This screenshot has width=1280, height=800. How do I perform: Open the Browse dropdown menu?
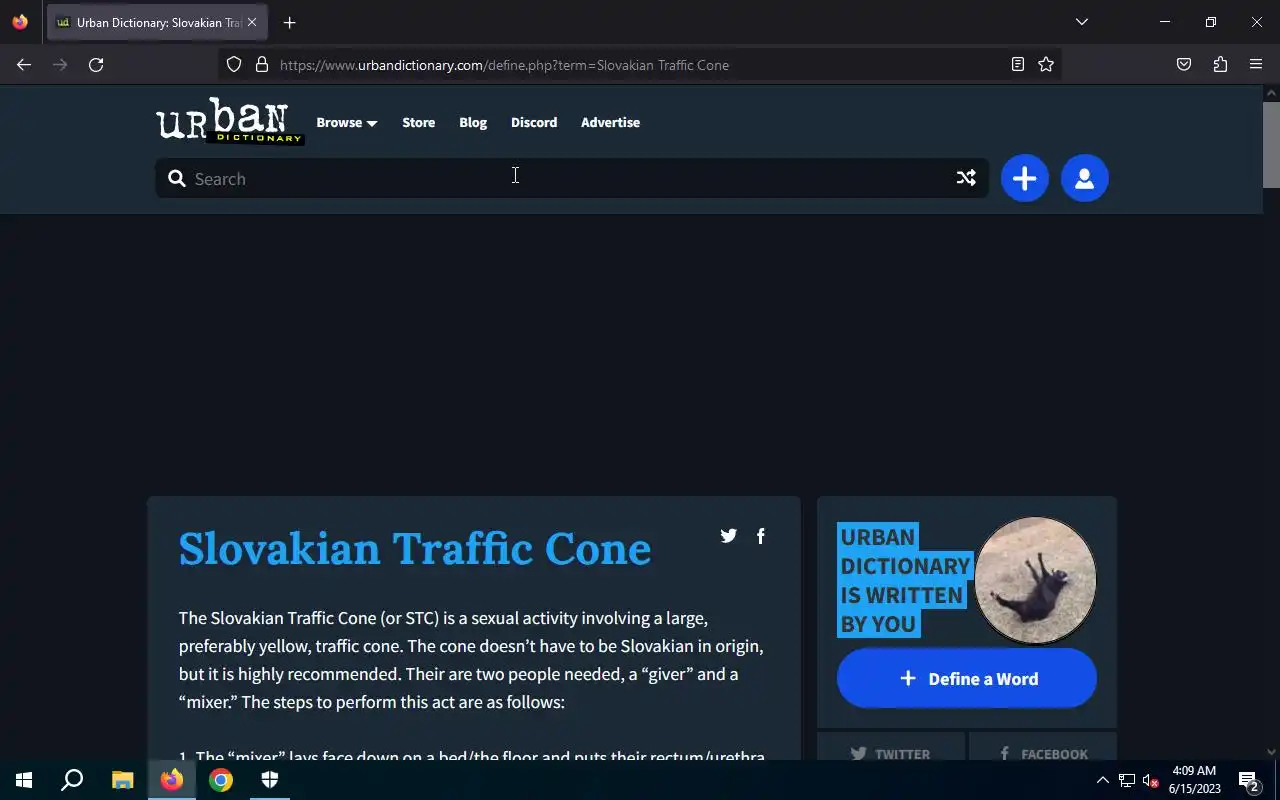[x=346, y=122]
